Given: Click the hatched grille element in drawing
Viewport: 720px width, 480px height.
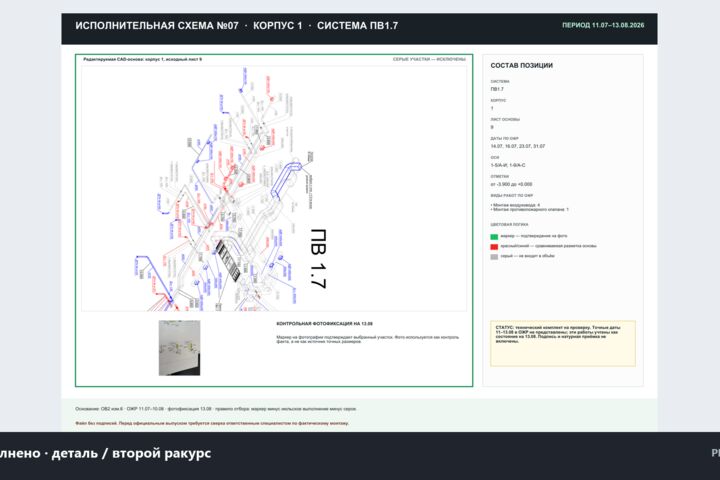Looking at the screenshot, I should coord(228,260).
